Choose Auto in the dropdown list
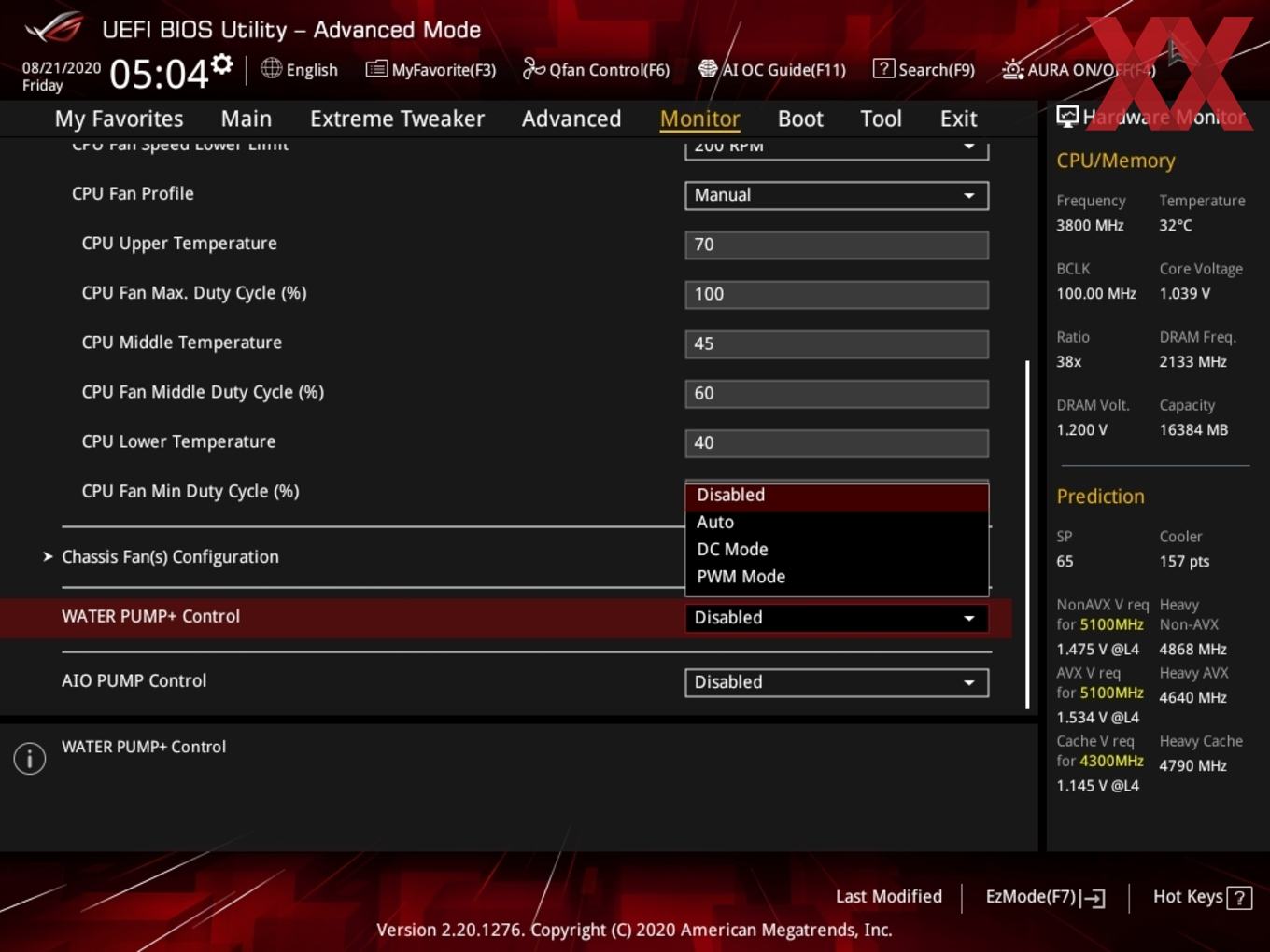This screenshot has height=952, width=1270. click(837, 523)
